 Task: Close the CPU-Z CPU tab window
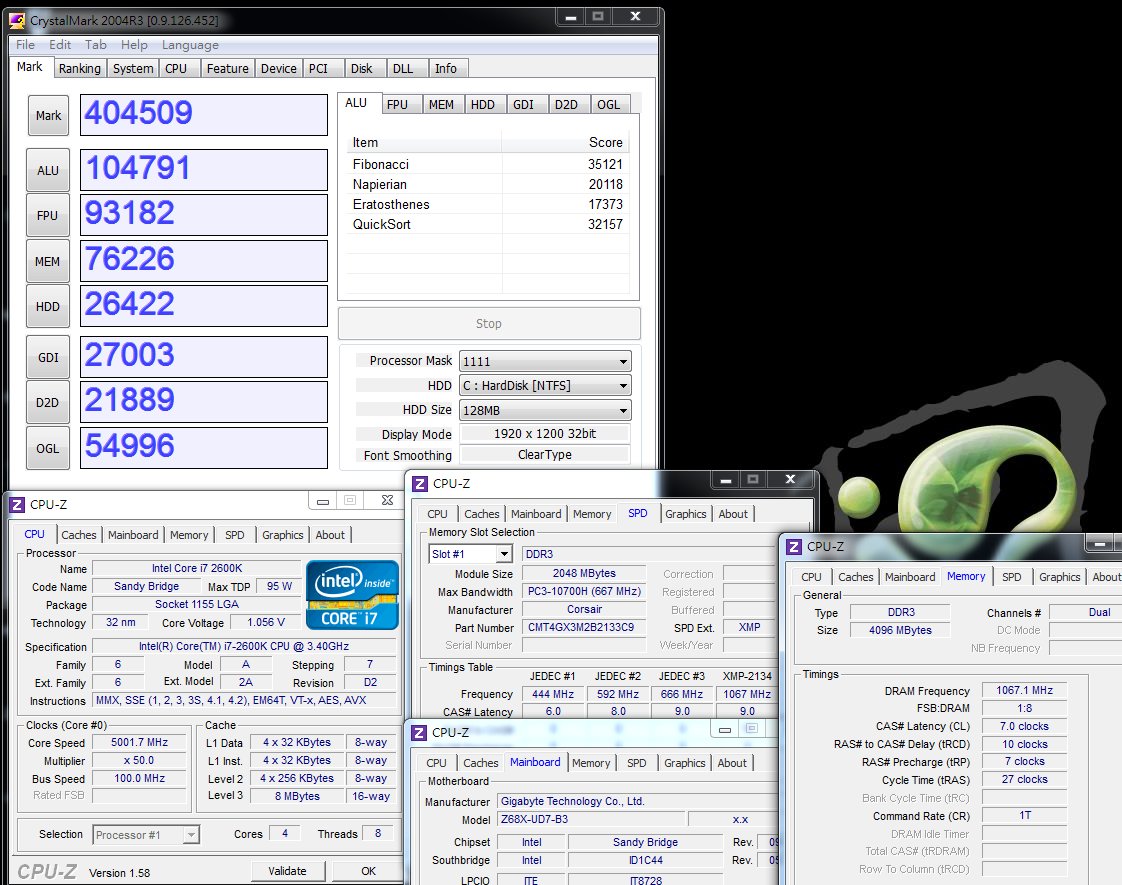pyautogui.click(x=387, y=500)
